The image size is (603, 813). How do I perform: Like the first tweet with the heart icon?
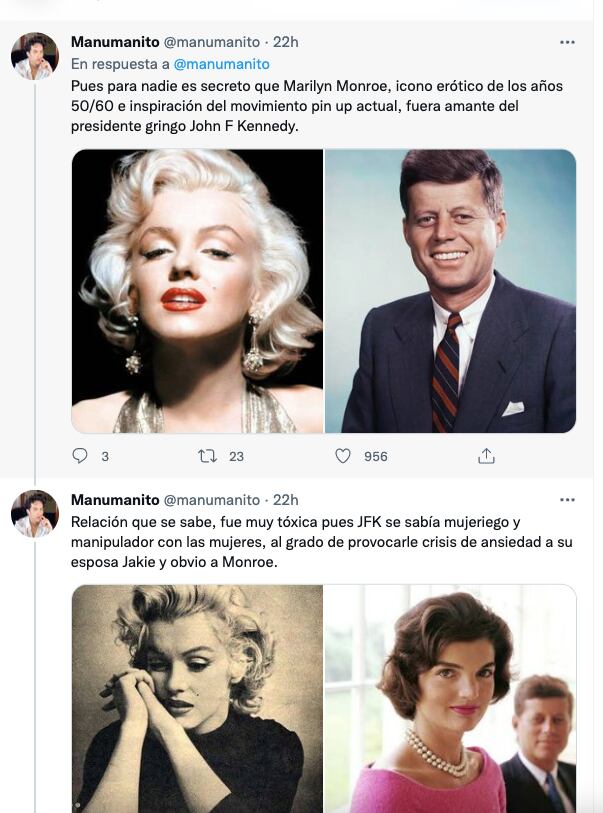343,456
